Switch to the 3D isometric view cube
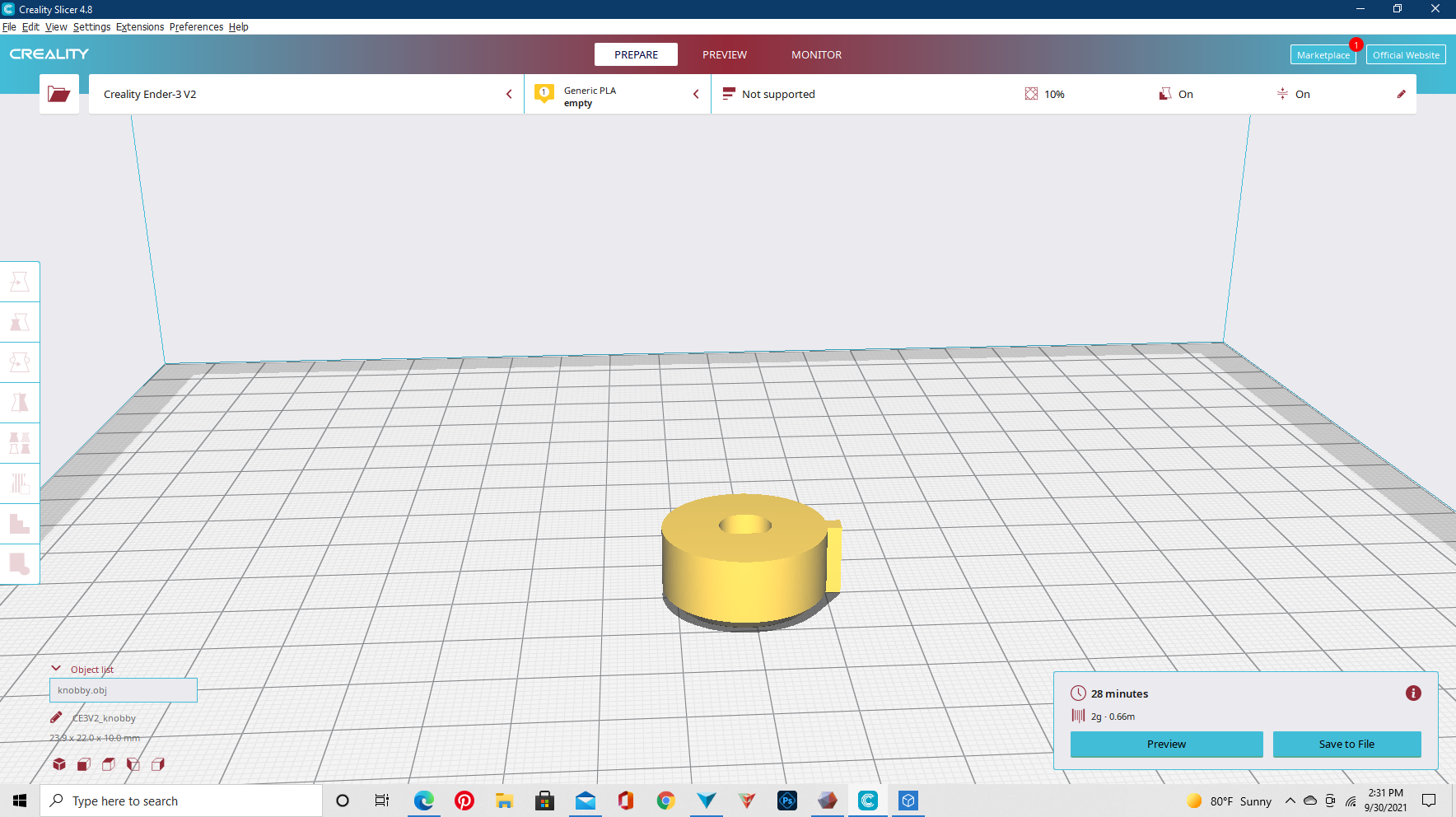Image resolution: width=1456 pixels, height=817 pixels. point(59,764)
